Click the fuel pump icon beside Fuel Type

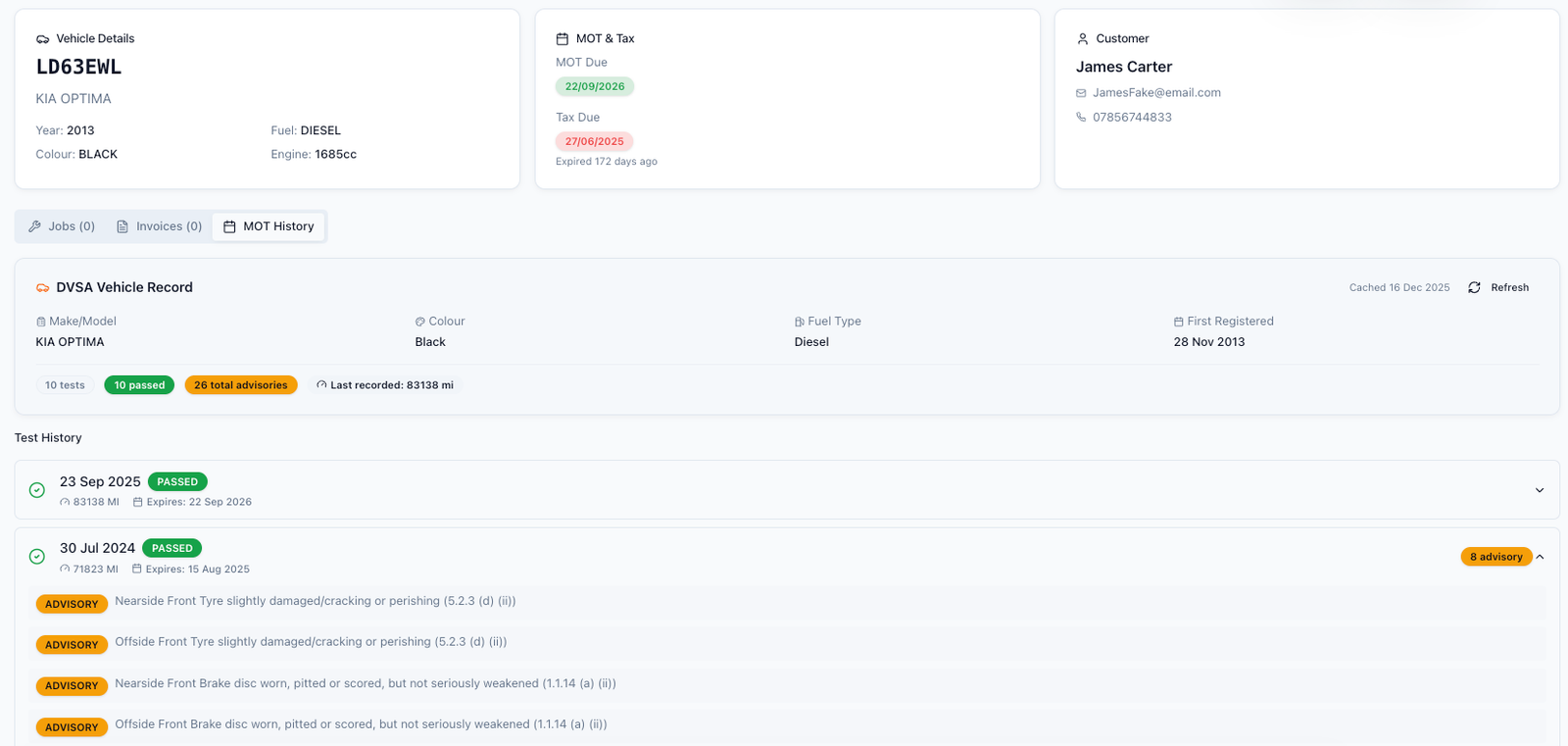[x=800, y=322]
